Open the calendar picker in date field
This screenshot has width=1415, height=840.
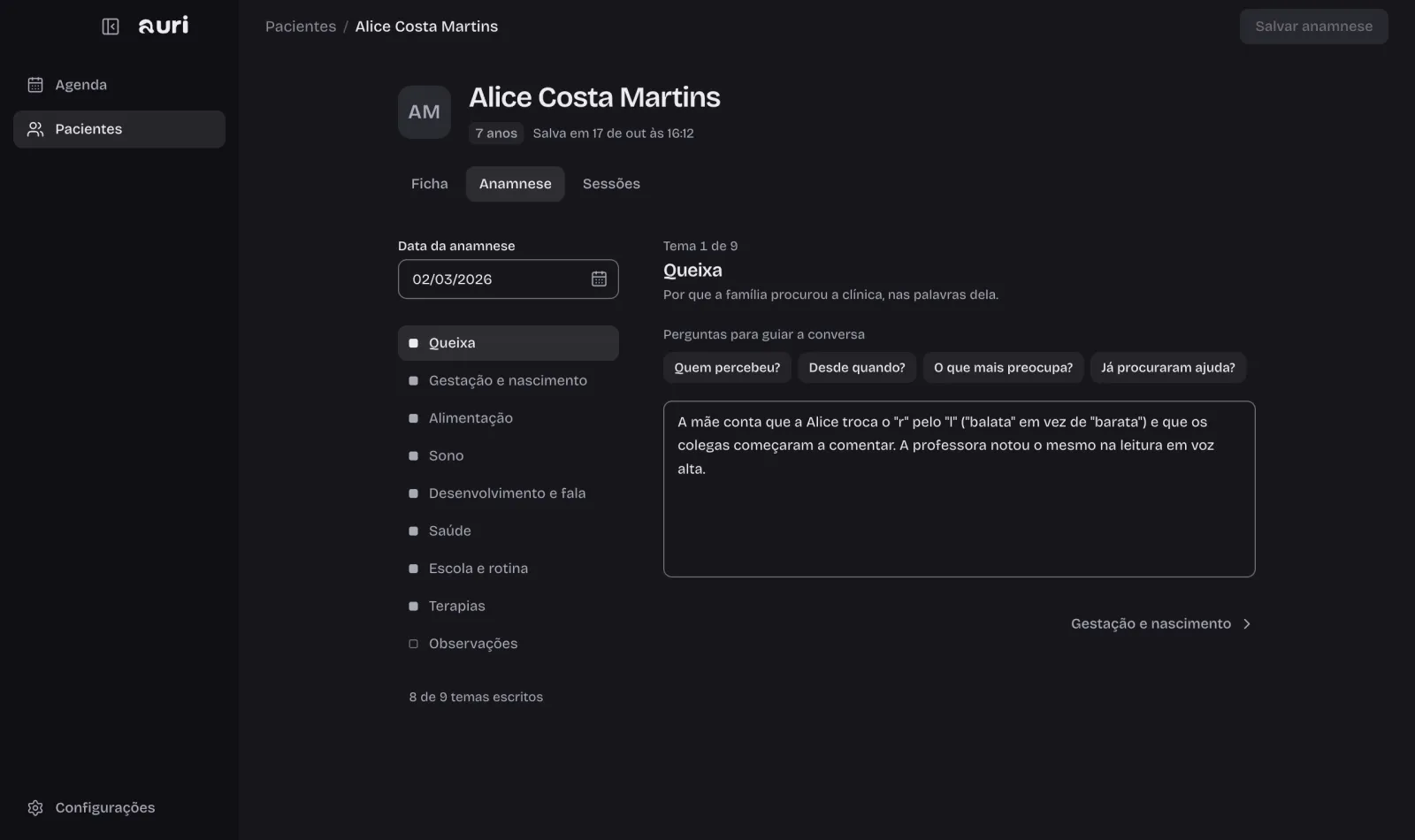pyautogui.click(x=599, y=279)
